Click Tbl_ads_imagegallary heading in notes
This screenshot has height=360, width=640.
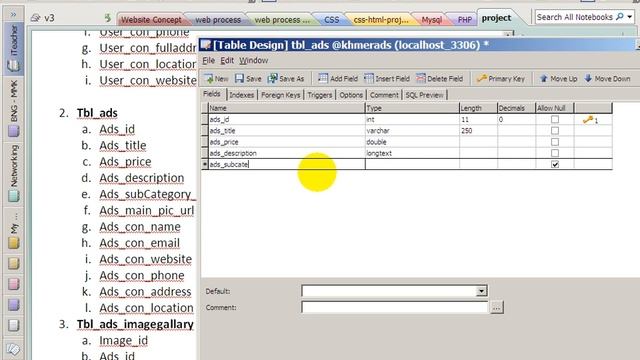pyautogui.click(x=135, y=324)
